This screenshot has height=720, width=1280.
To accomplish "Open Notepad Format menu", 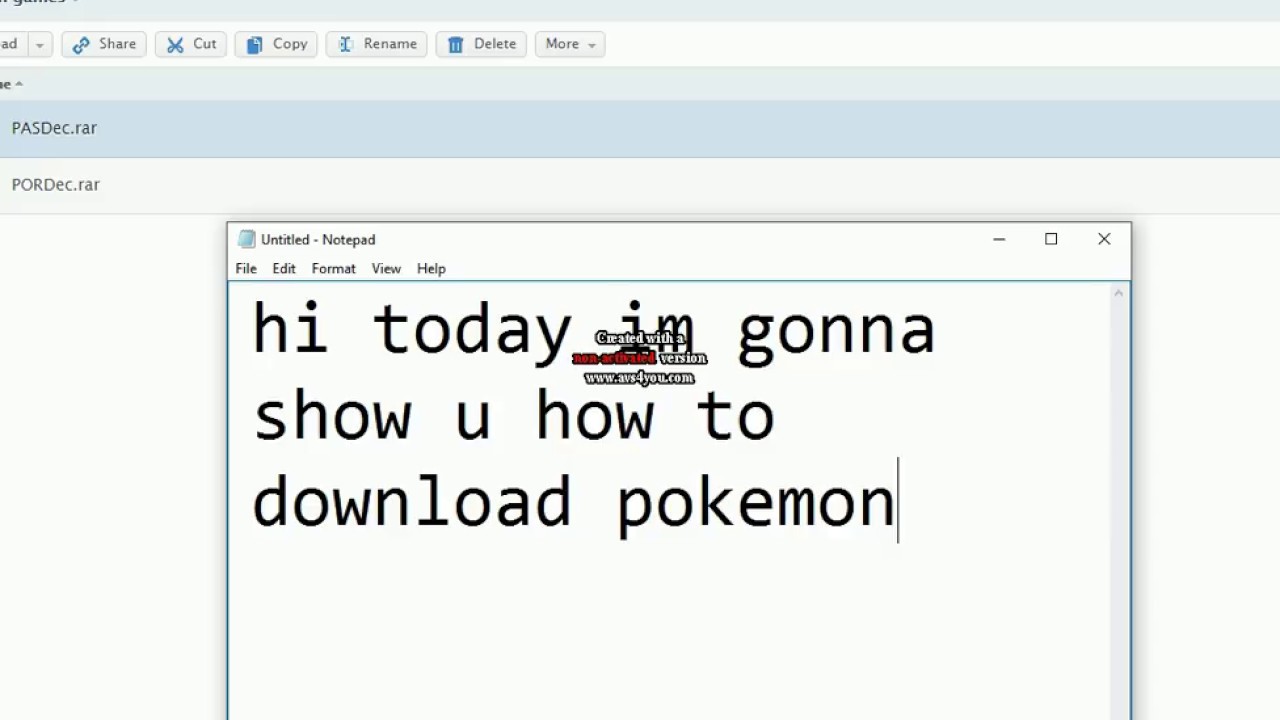I will click(333, 268).
